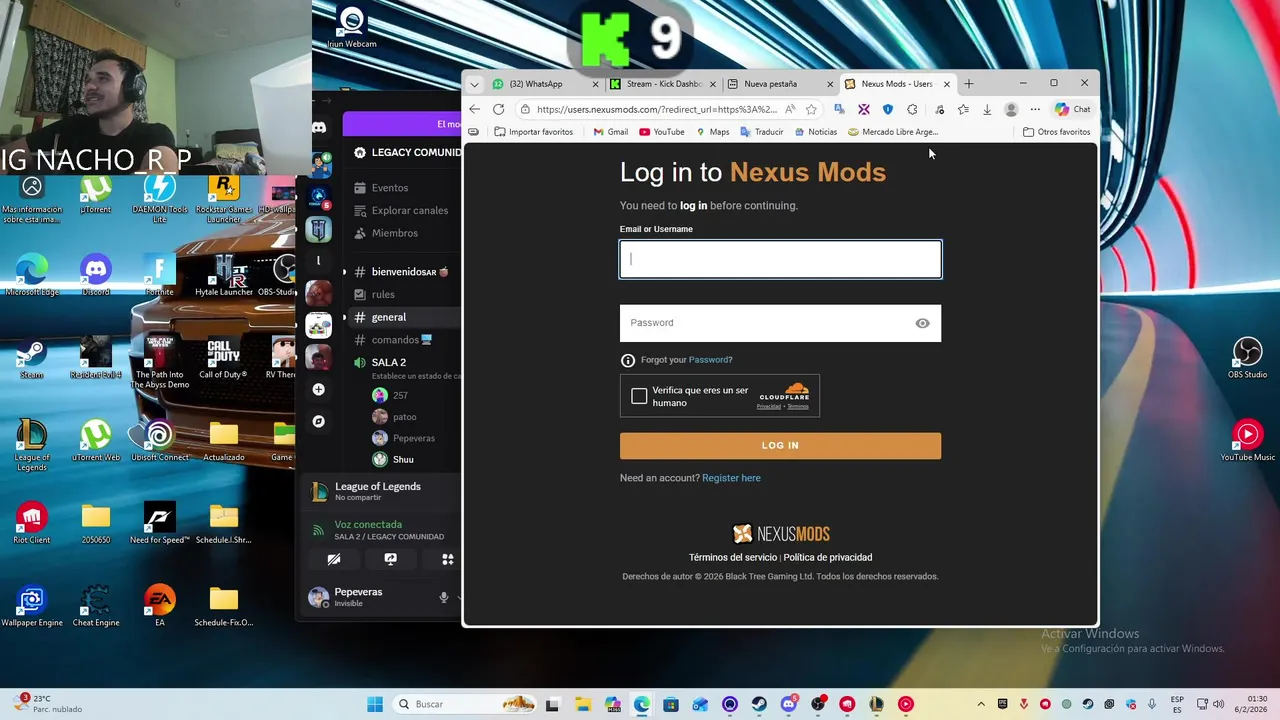Join the SALA 2 voice channel
The width and height of the screenshot is (1280, 720).
pos(389,362)
